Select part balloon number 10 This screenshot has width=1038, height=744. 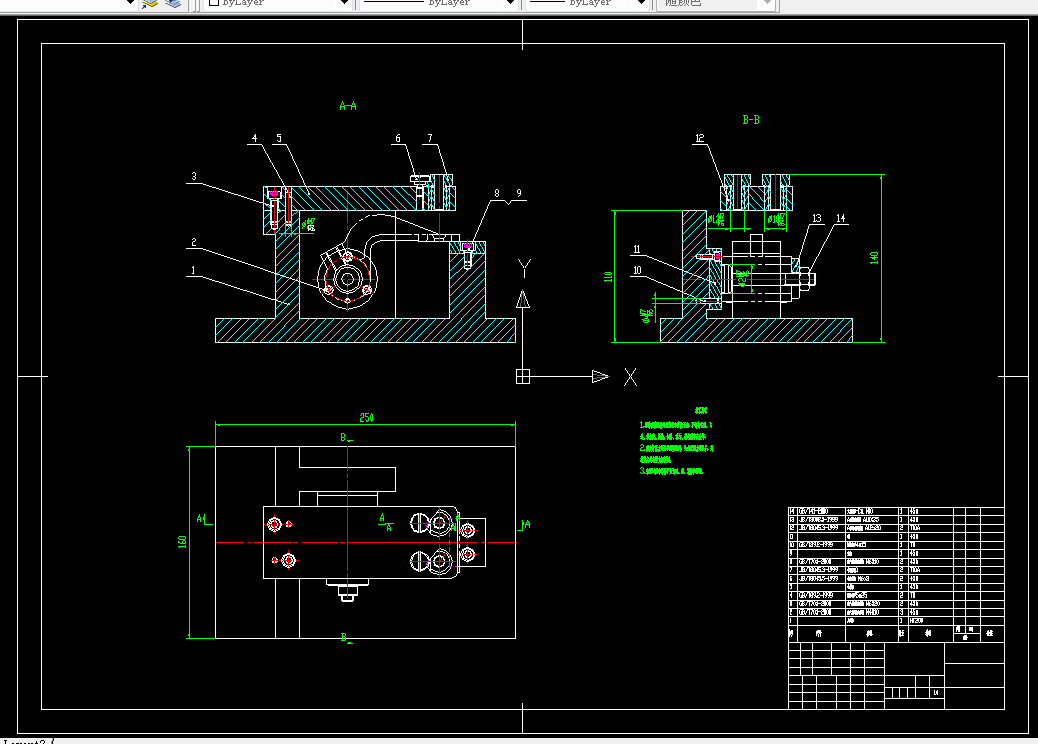(x=637, y=270)
